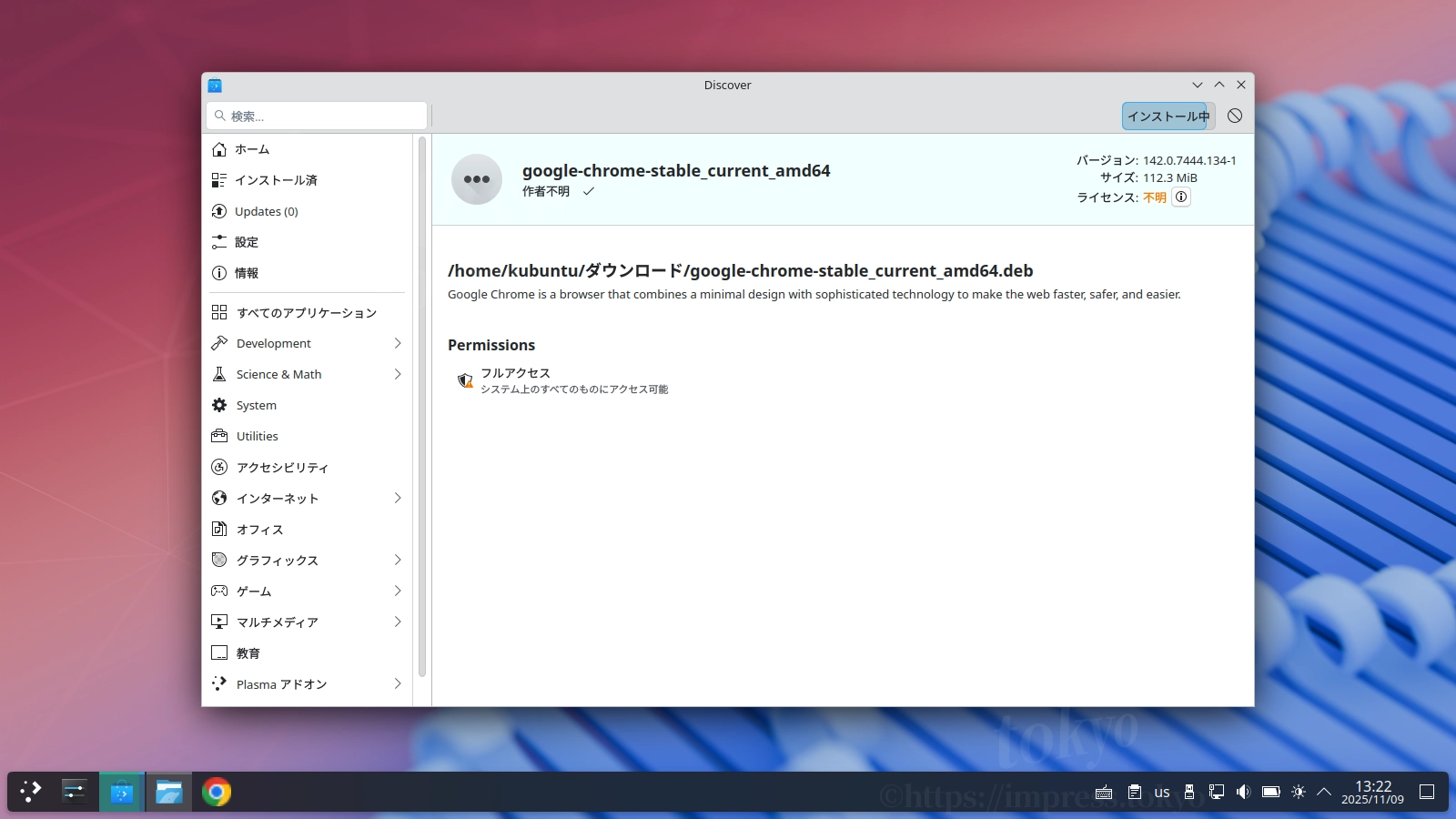Open the brightness tray icon
Screen dimensions: 1456x819
1299,792
